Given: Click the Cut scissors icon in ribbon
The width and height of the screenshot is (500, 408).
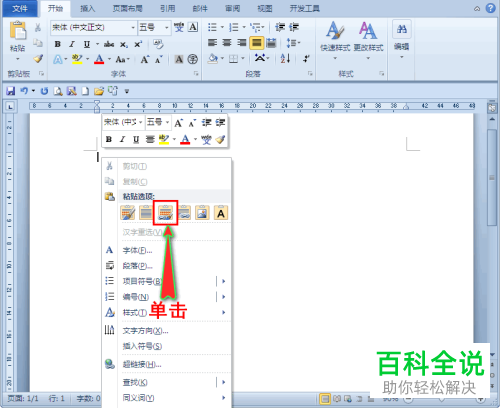Looking at the screenshot, I should 38,27.
